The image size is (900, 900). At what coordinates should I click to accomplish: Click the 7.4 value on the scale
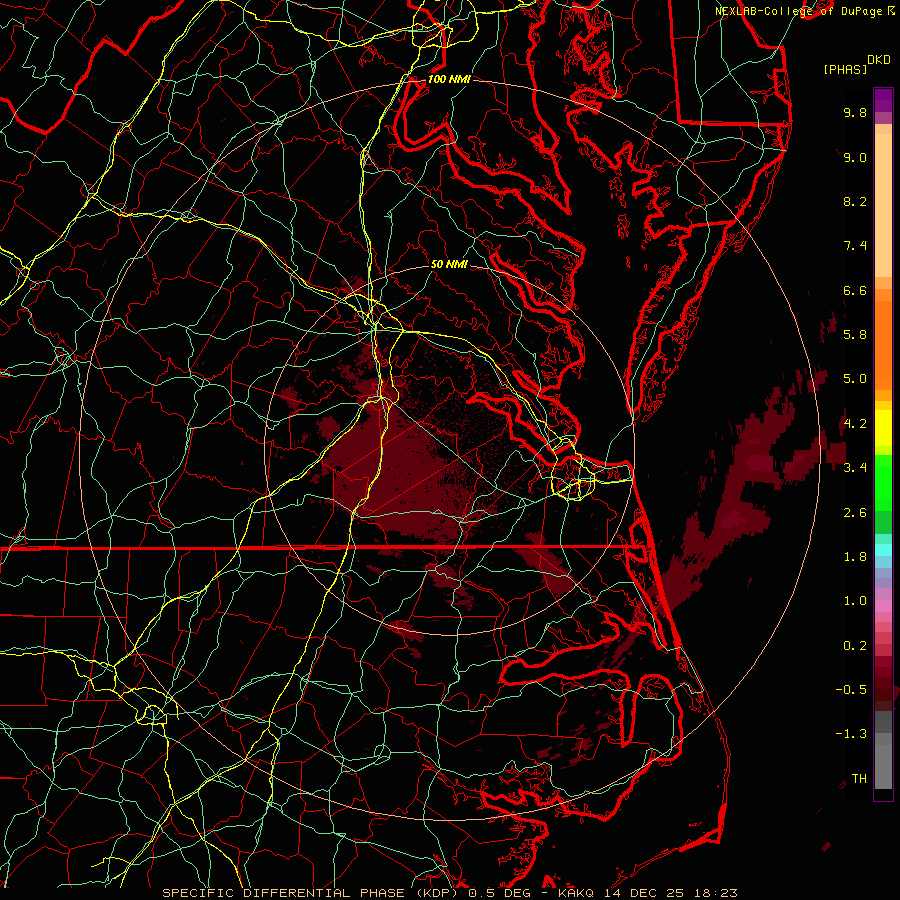coord(855,246)
